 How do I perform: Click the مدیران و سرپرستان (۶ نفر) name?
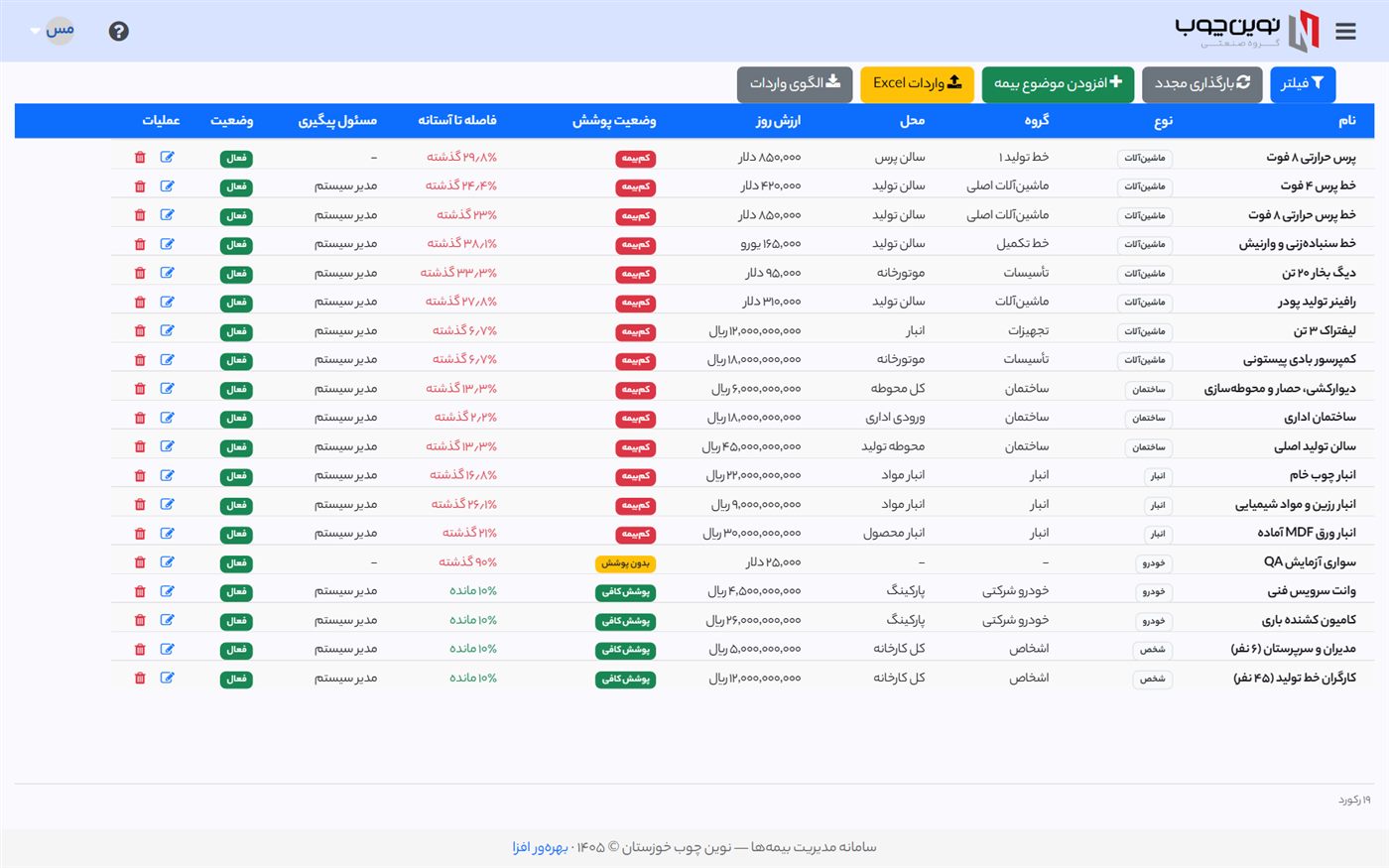[1293, 650]
